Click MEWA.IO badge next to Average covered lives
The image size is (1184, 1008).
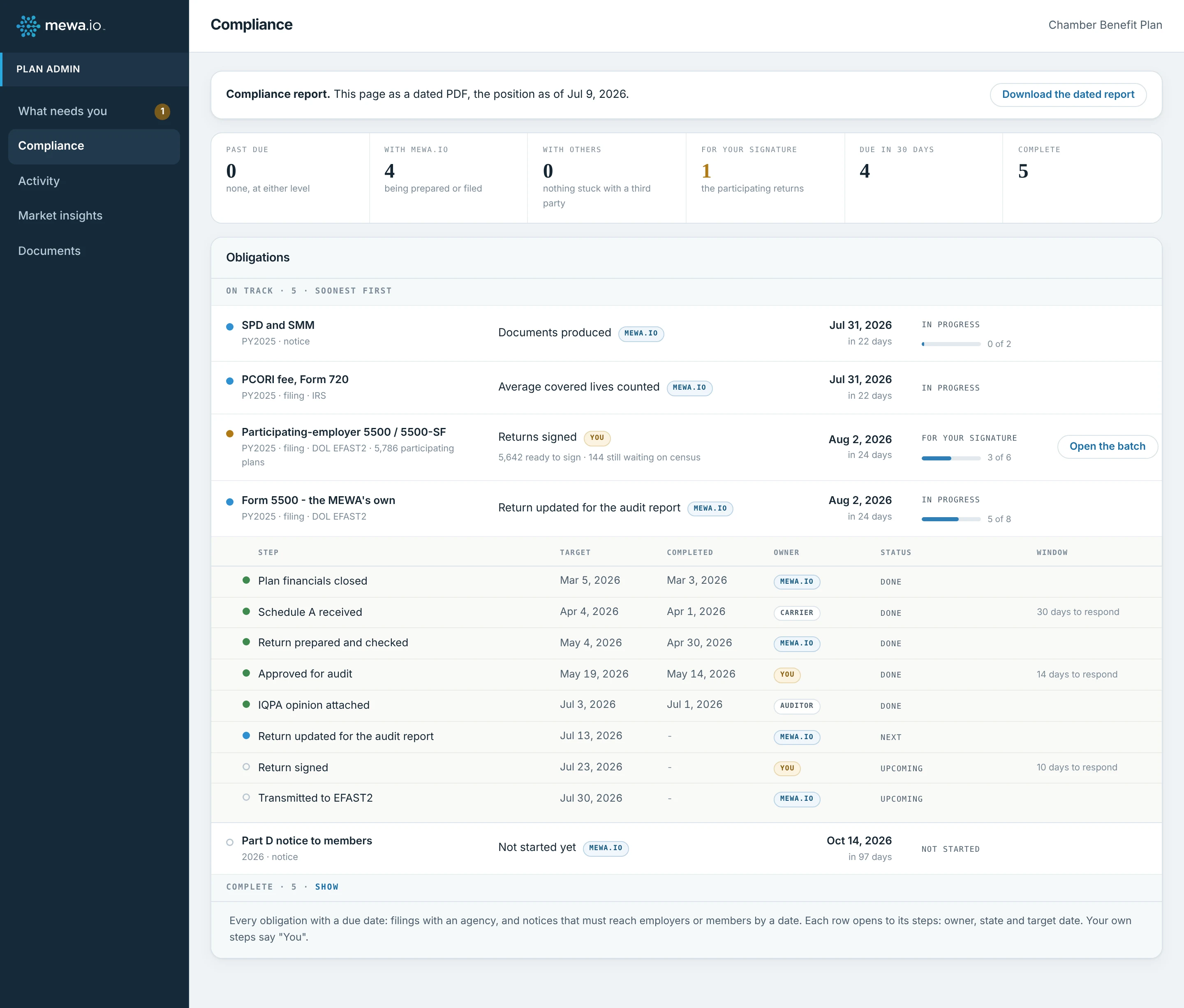[689, 387]
